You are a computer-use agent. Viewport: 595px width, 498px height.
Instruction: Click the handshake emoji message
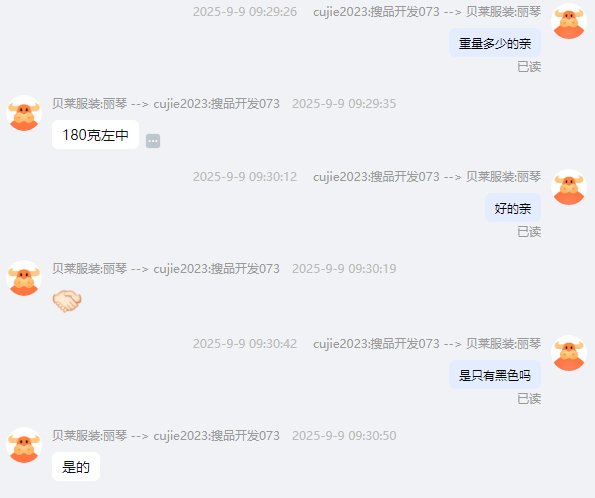coord(67,301)
